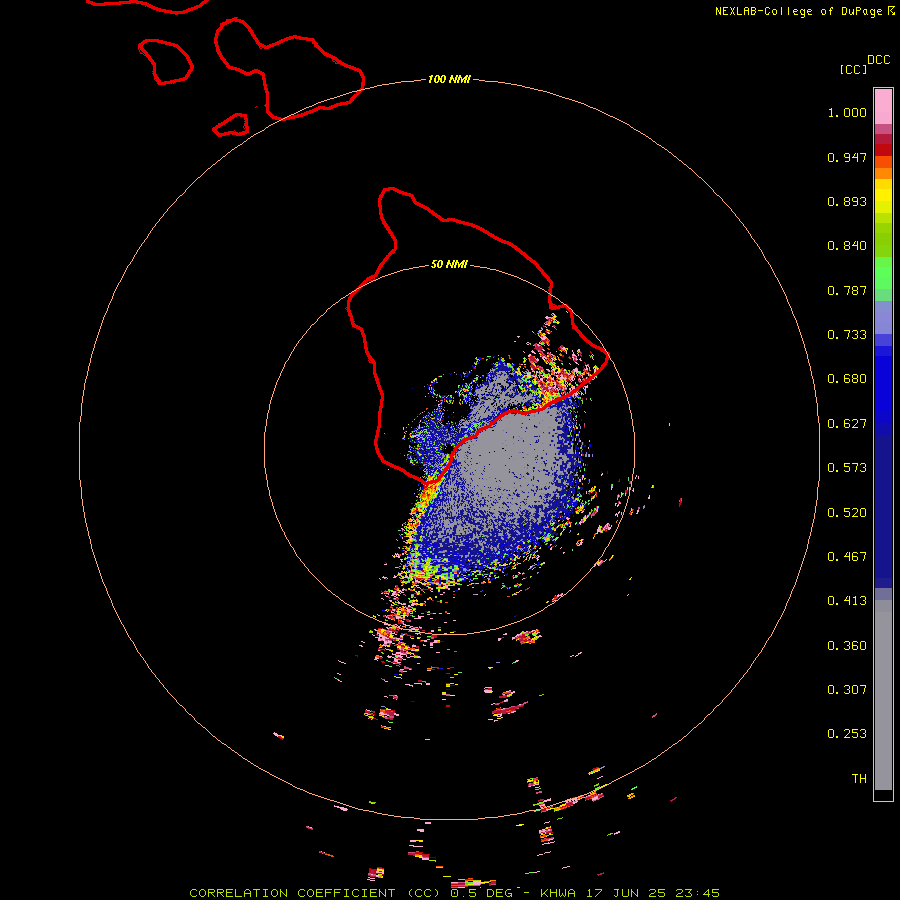Click the NEXLAB-College of DuPage credit text
This screenshot has width=900, height=900.
(x=798, y=11)
